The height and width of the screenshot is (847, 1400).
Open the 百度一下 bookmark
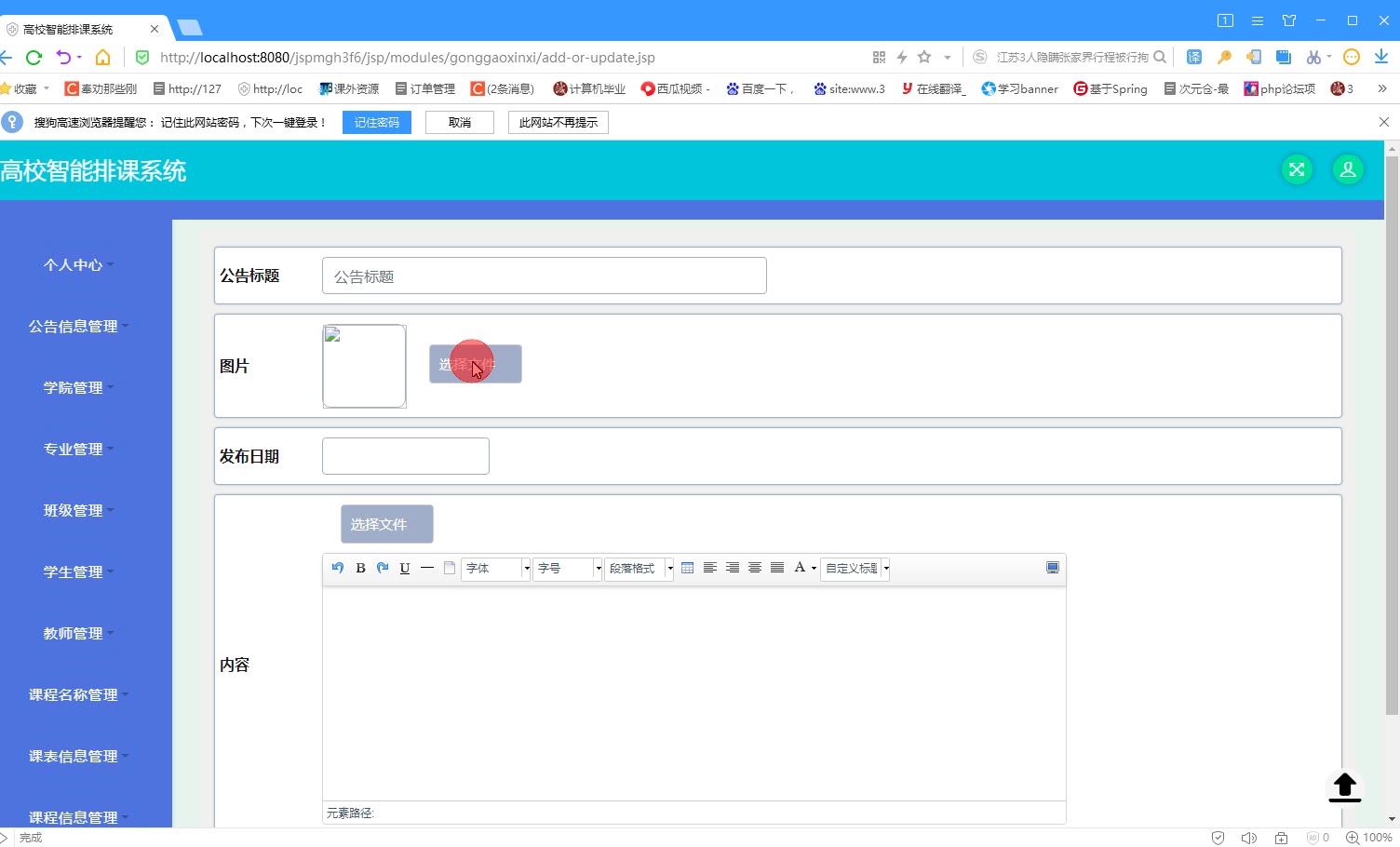tap(761, 89)
